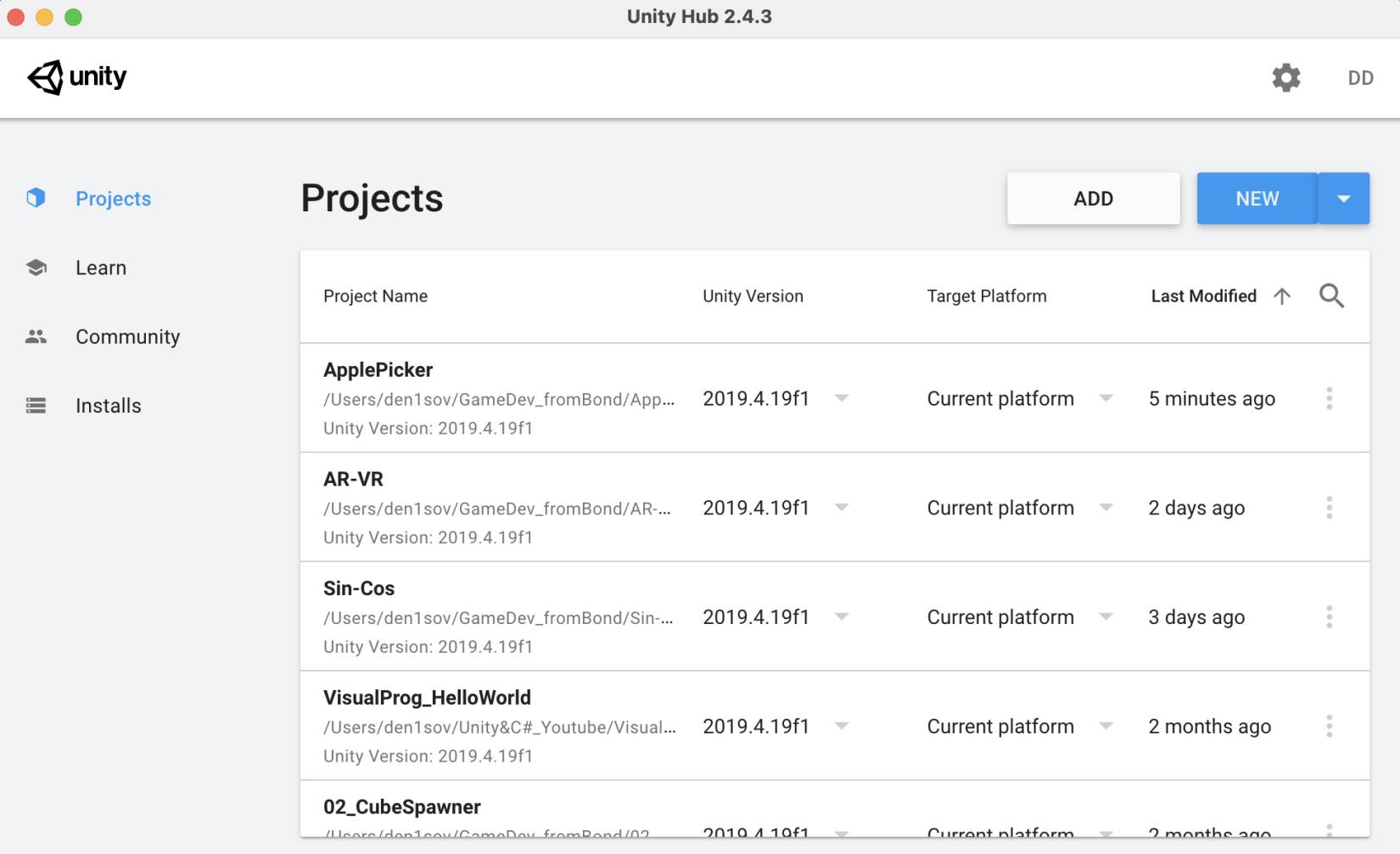Click '2 days ago' for AR-VR
This screenshot has height=854, width=1400.
(1196, 508)
